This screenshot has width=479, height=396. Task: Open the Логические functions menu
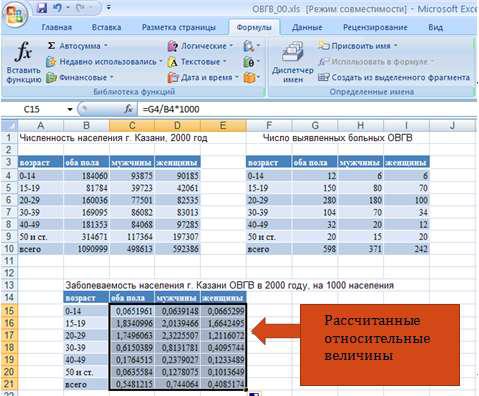pos(200,46)
